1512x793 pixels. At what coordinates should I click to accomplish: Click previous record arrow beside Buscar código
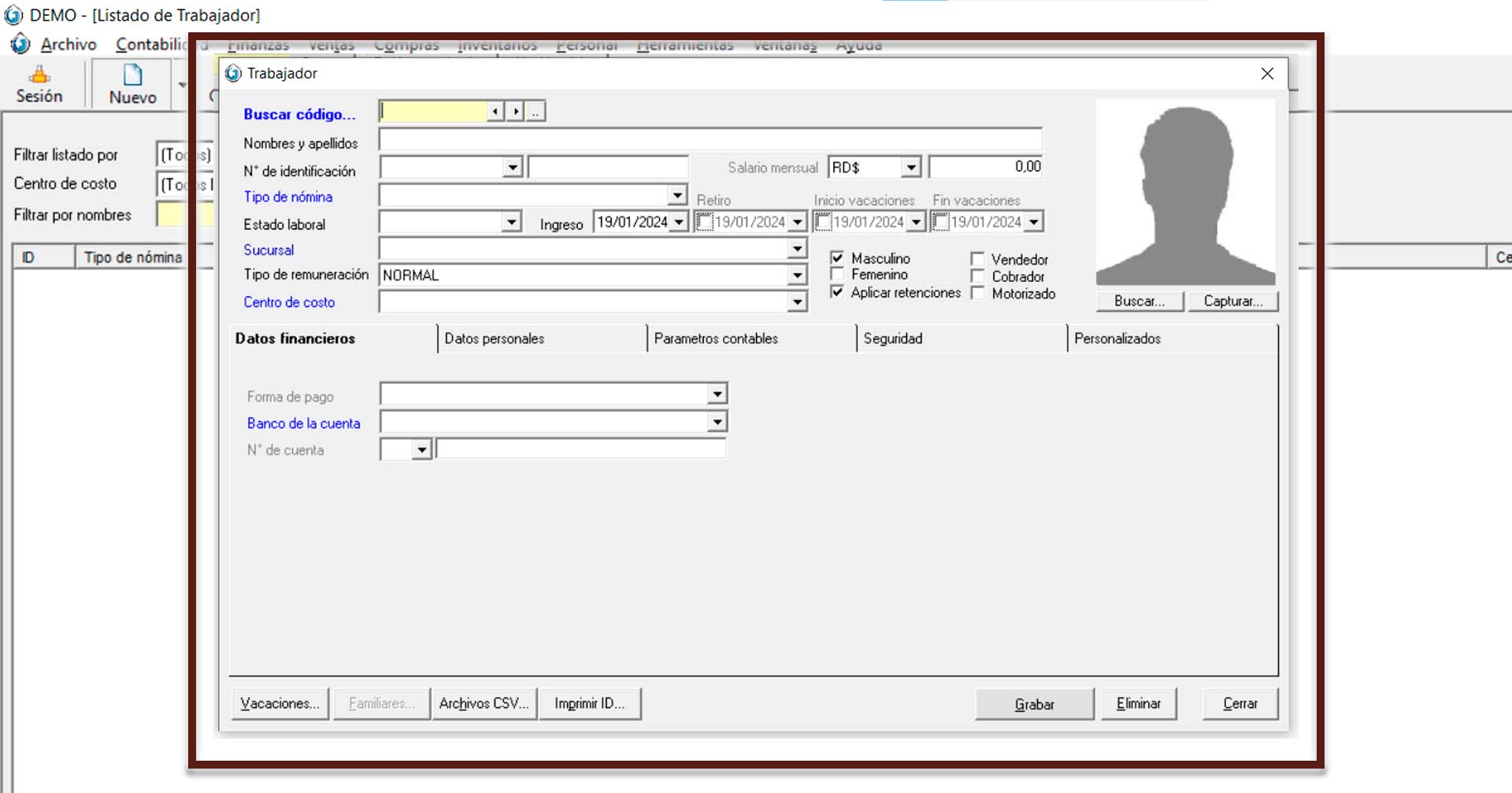point(495,112)
